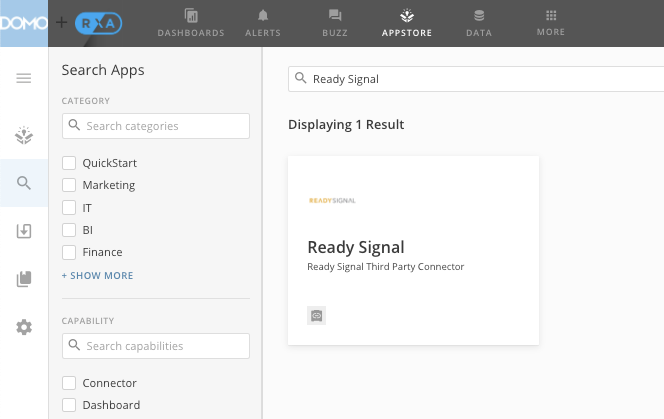This screenshot has width=664, height=419.
Task: Select the search icon in left sidebar
Action: click(x=24, y=183)
